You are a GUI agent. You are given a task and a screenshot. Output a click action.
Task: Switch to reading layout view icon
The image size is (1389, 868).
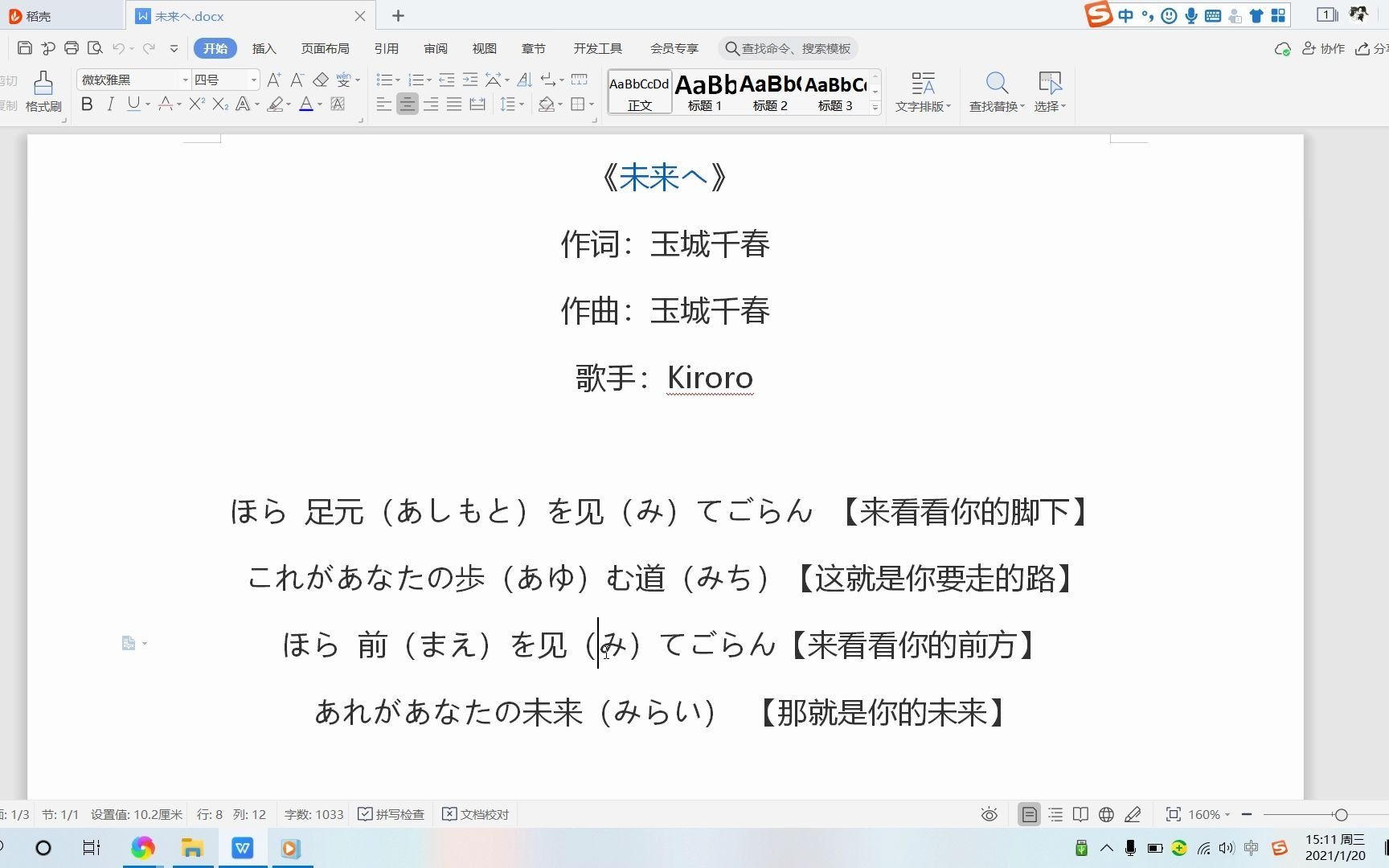click(1080, 815)
